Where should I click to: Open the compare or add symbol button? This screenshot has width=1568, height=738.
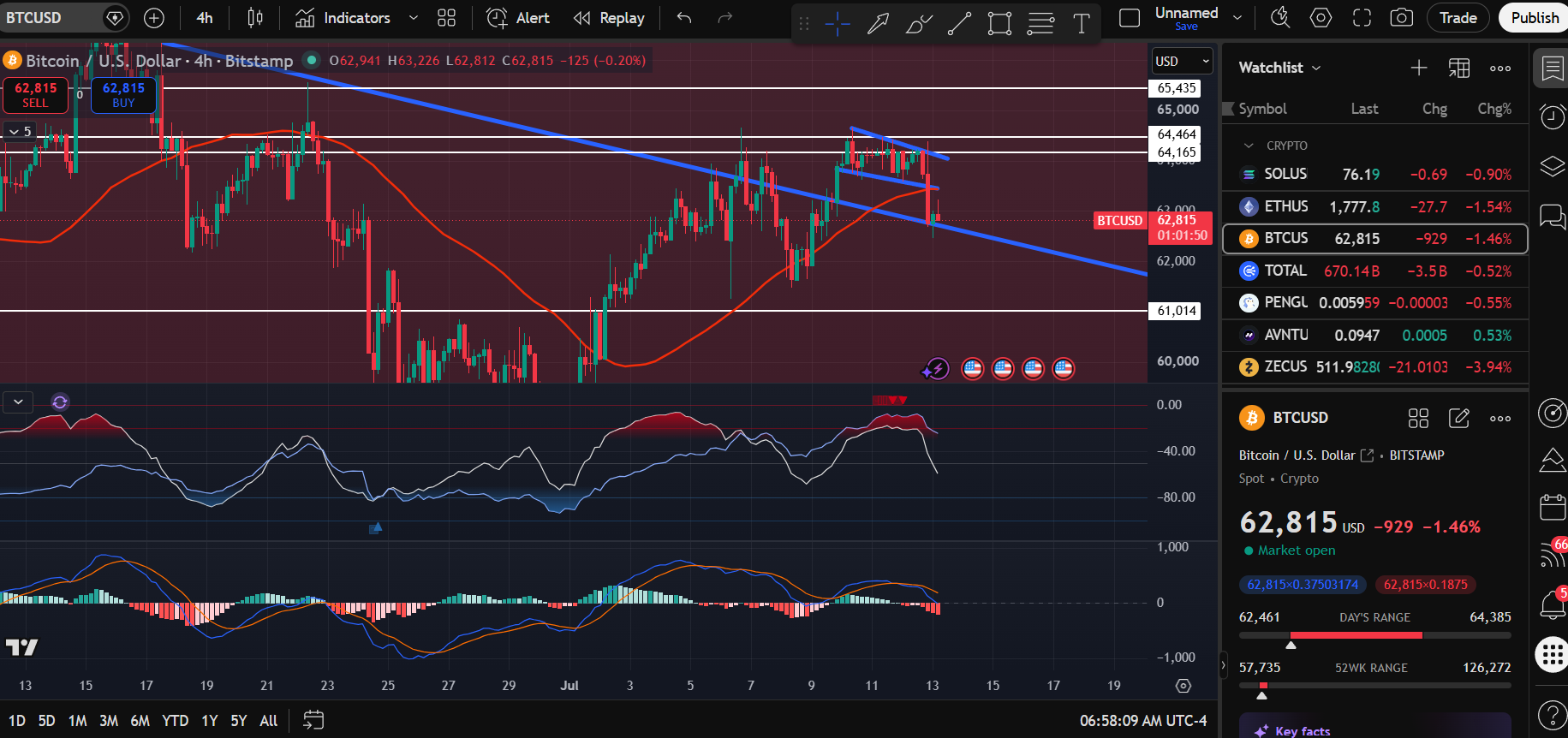tap(154, 18)
